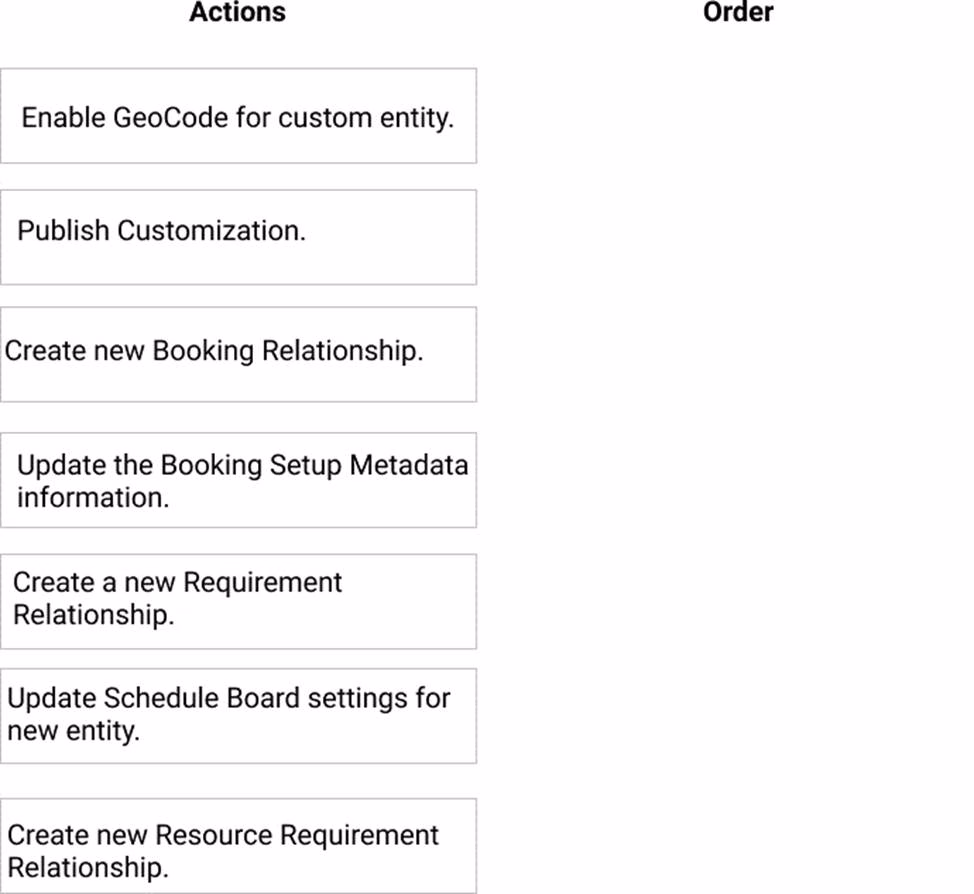Click 'new entity.' text in Schedule Board box
The height and width of the screenshot is (894, 974).
pyautogui.click(x=73, y=731)
